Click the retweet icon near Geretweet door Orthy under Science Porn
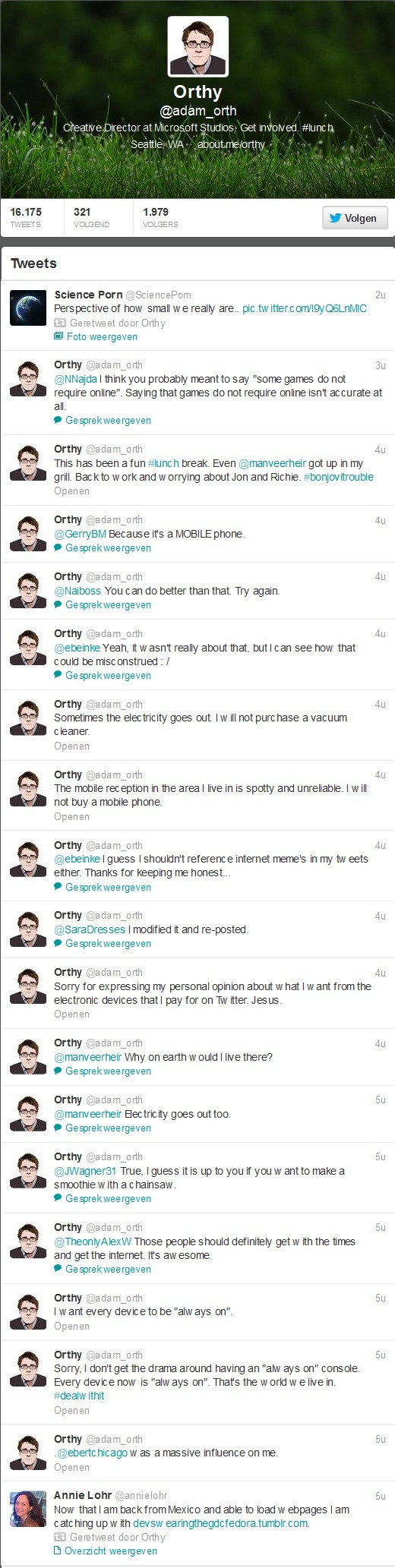 coord(59,323)
